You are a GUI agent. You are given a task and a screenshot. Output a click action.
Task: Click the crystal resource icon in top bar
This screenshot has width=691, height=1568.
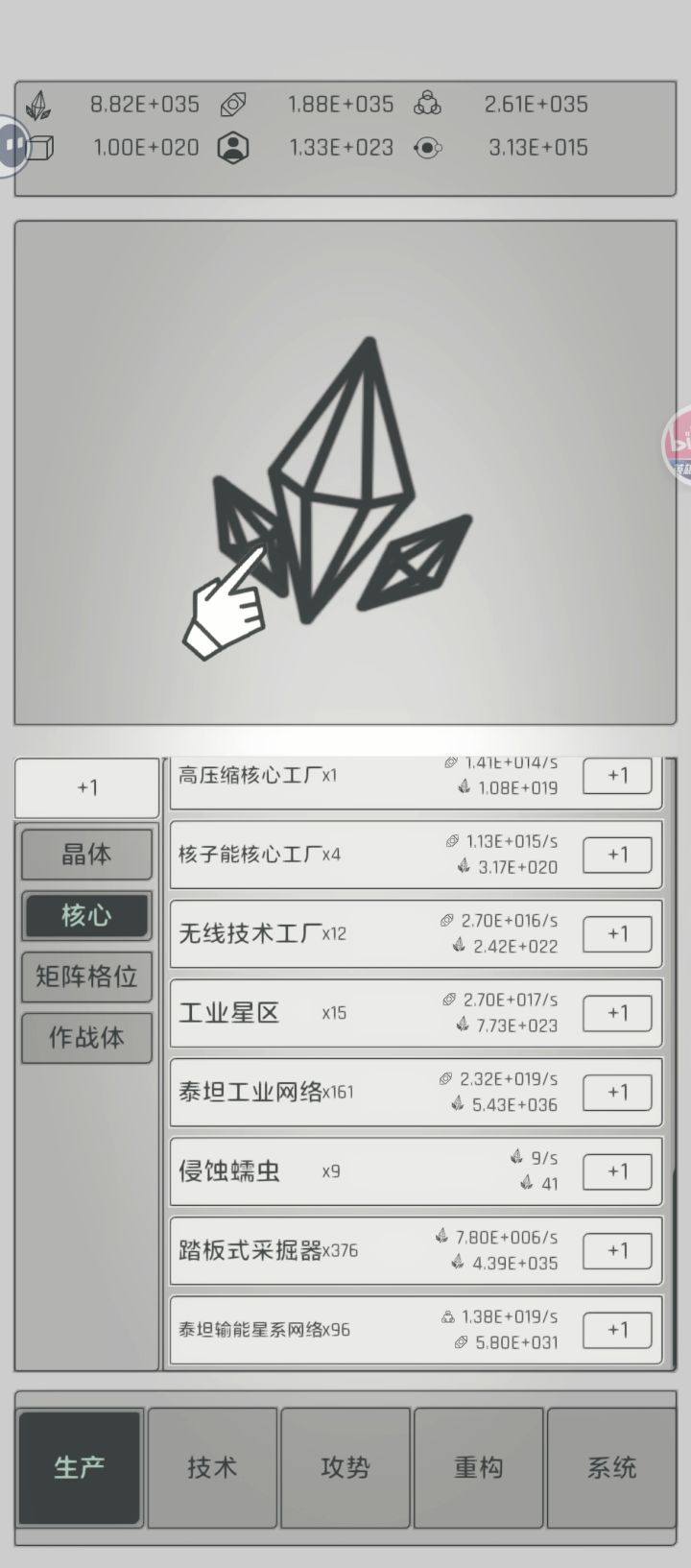click(38, 106)
